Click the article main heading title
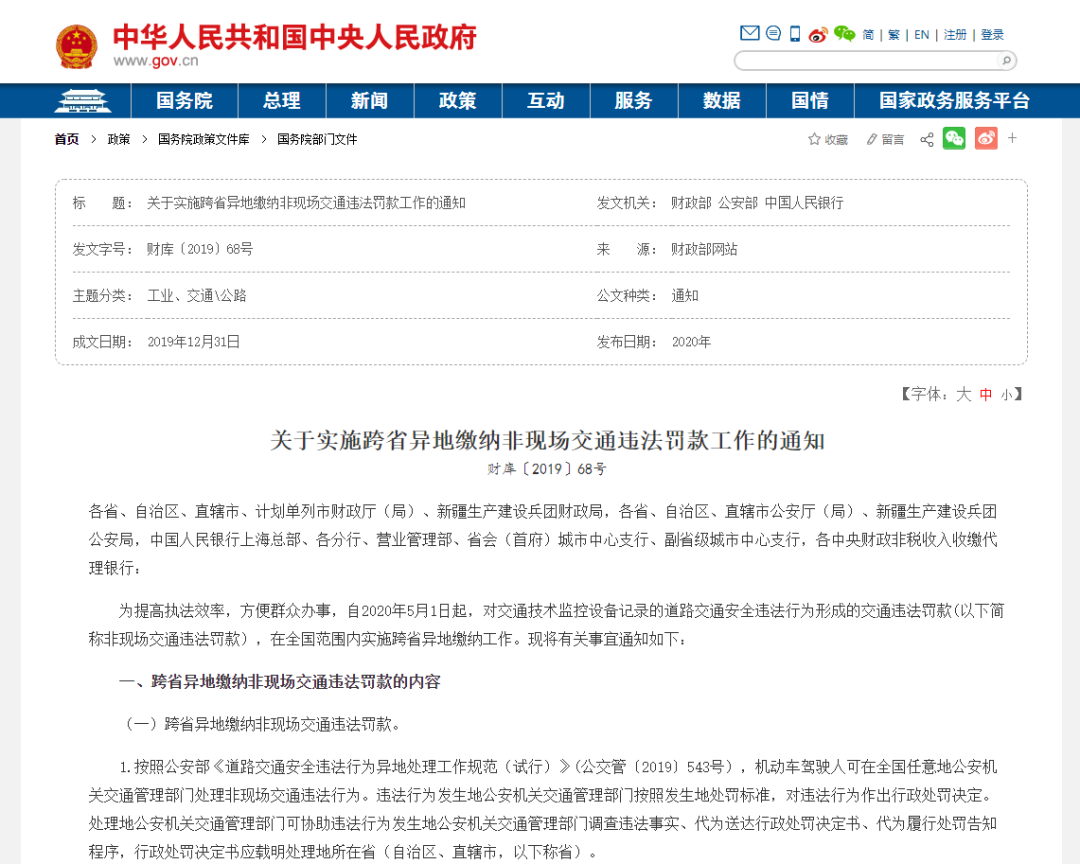 (547, 440)
